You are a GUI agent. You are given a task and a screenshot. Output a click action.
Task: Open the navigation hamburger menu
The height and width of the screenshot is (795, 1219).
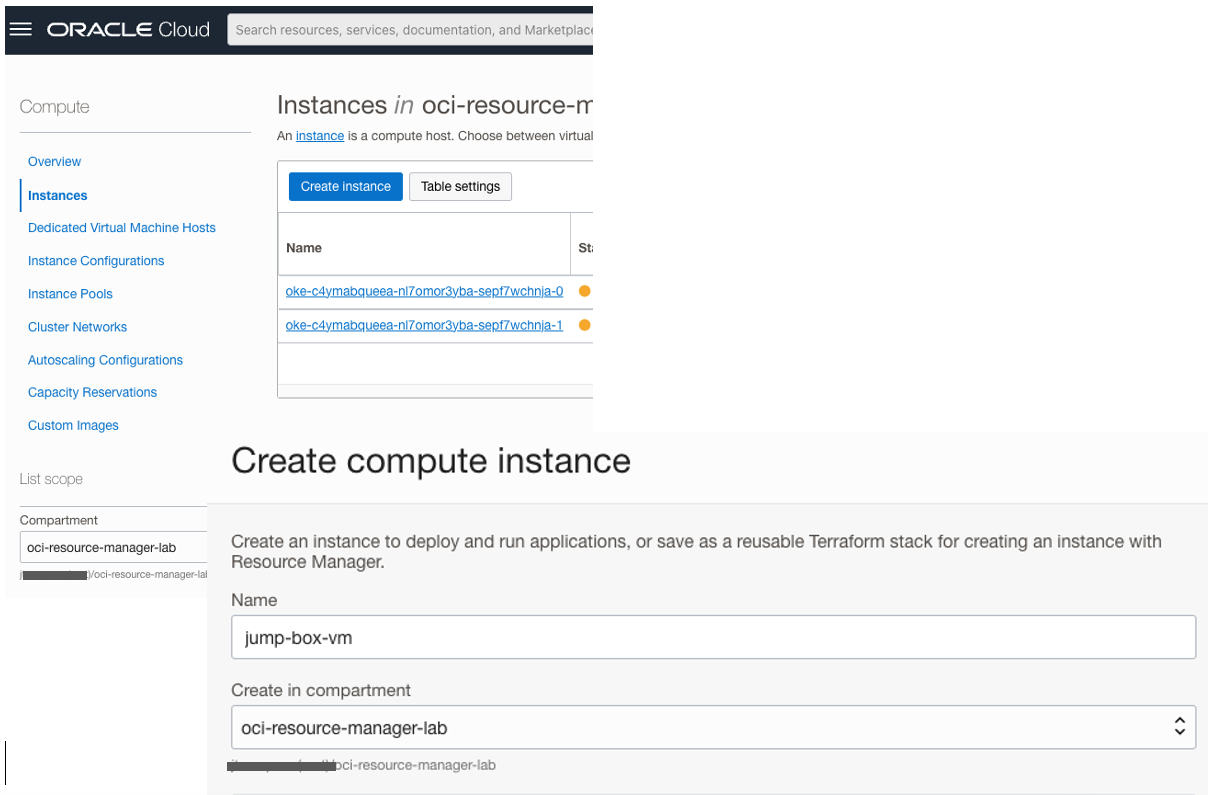coord(20,29)
